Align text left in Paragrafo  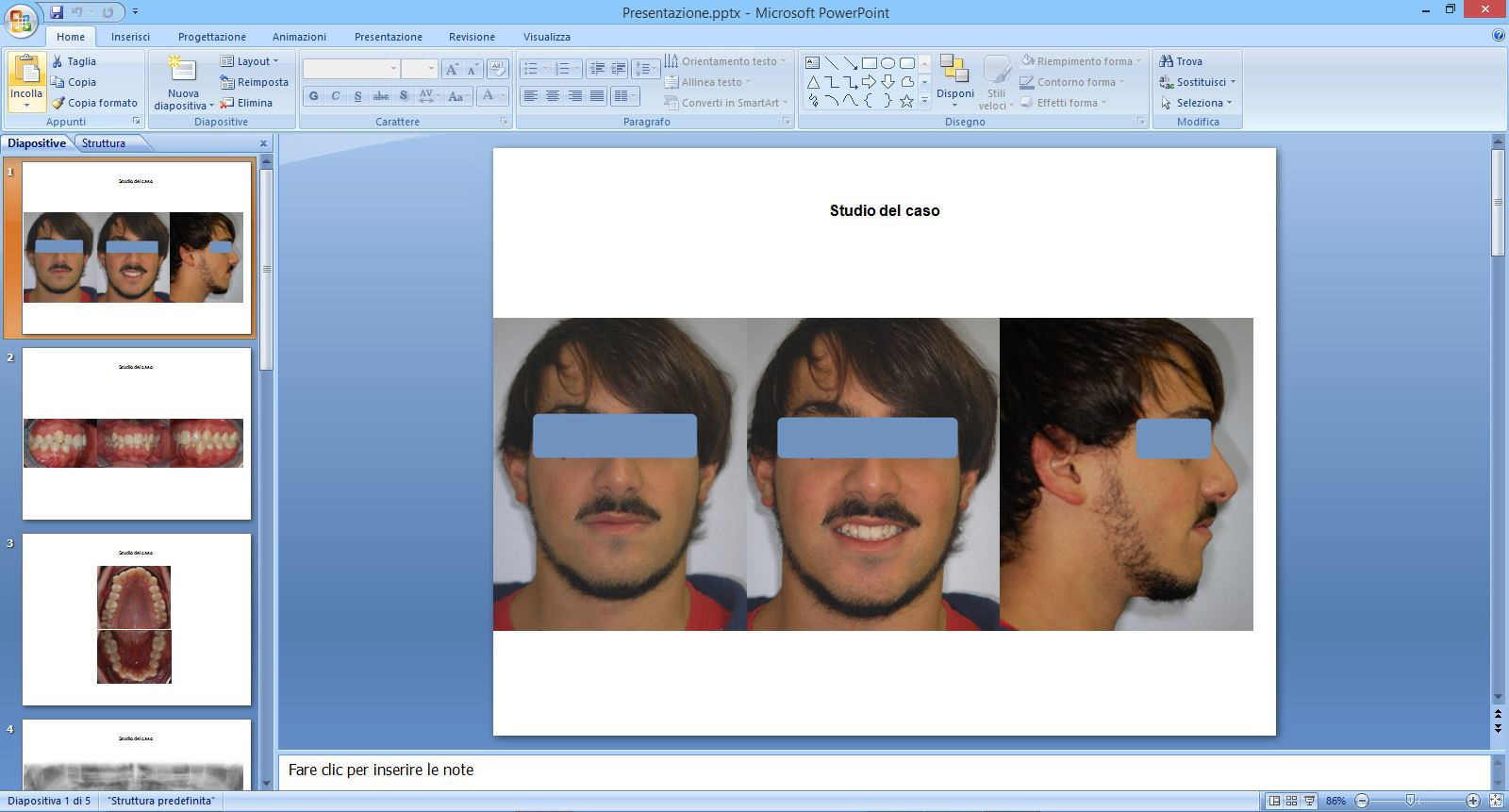click(x=531, y=96)
